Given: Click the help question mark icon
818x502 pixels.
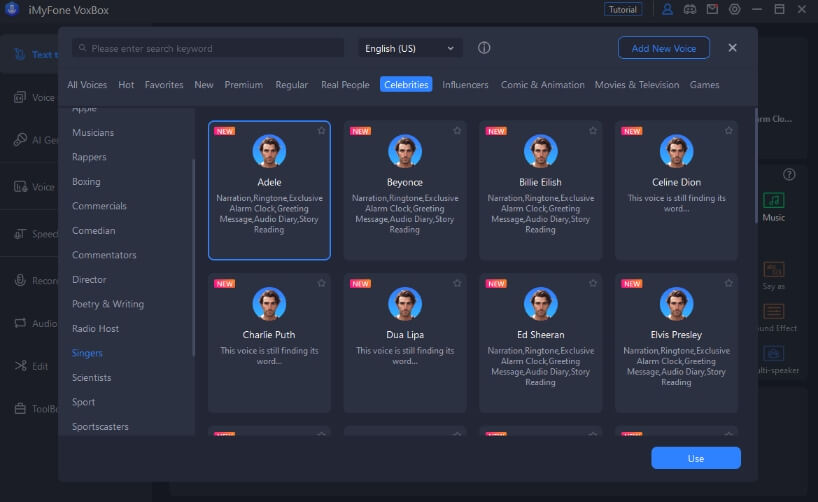Looking at the screenshot, I should pyautogui.click(x=789, y=174).
